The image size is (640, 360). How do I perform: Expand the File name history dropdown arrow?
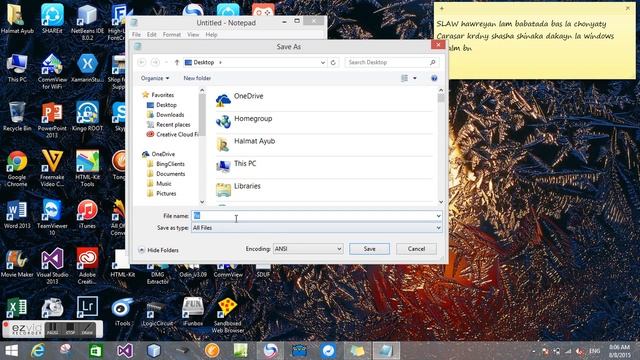coord(438,216)
